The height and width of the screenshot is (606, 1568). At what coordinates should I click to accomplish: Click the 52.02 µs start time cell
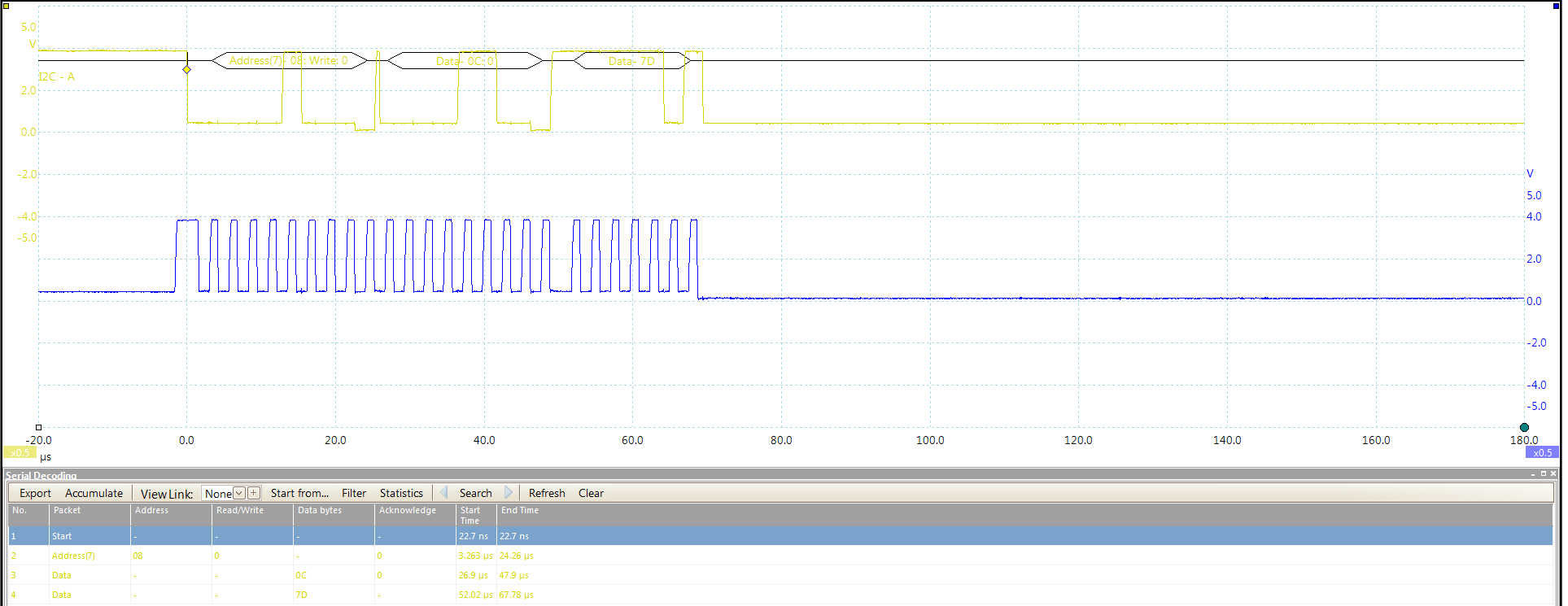(x=476, y=595)
